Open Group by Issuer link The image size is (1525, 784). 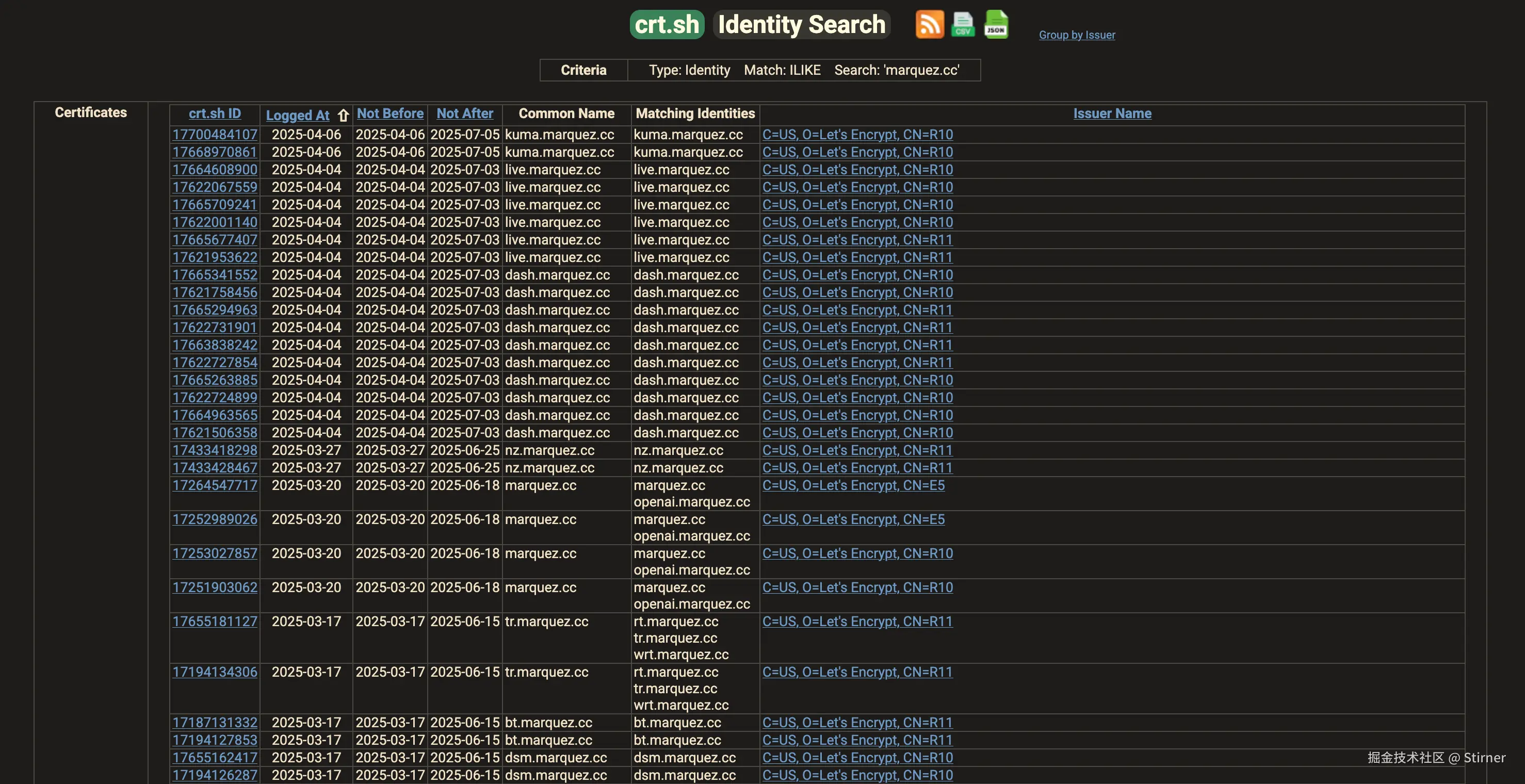point(1076,35)
